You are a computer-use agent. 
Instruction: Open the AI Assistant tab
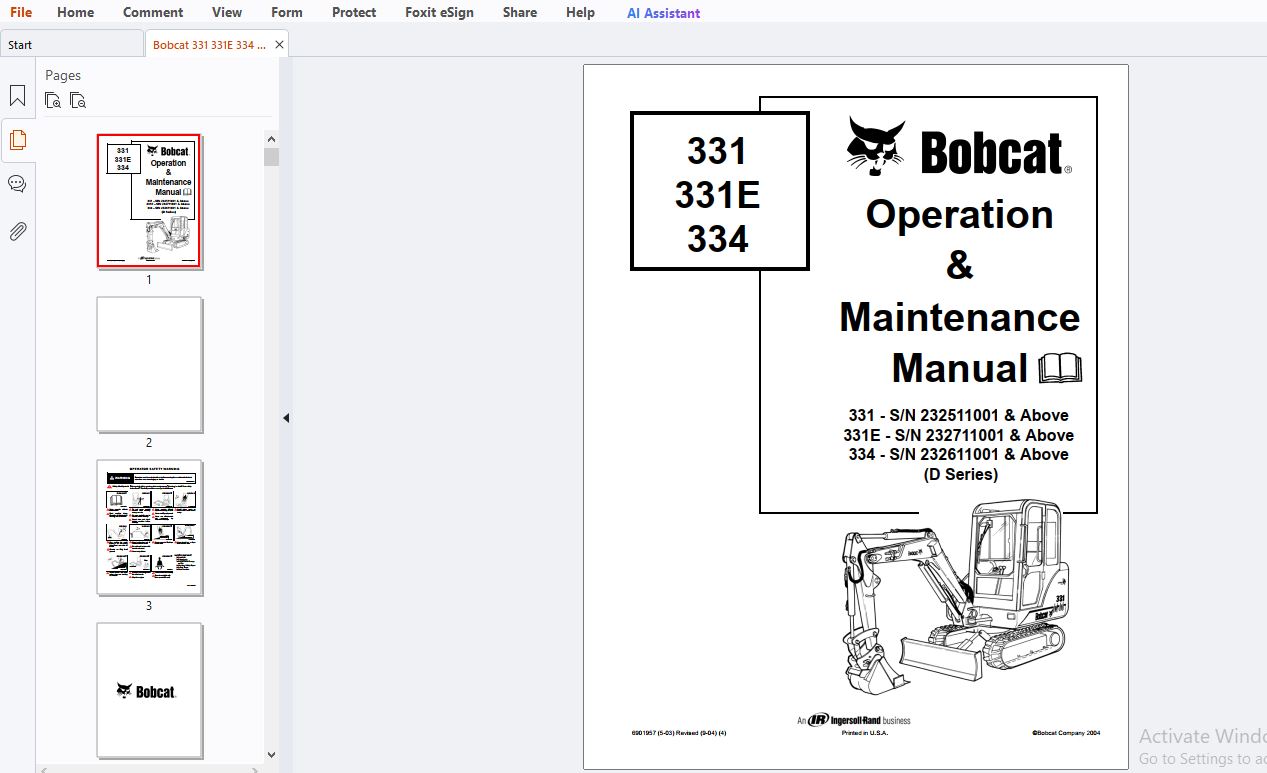pyautogui.click(x=663, y=13)
